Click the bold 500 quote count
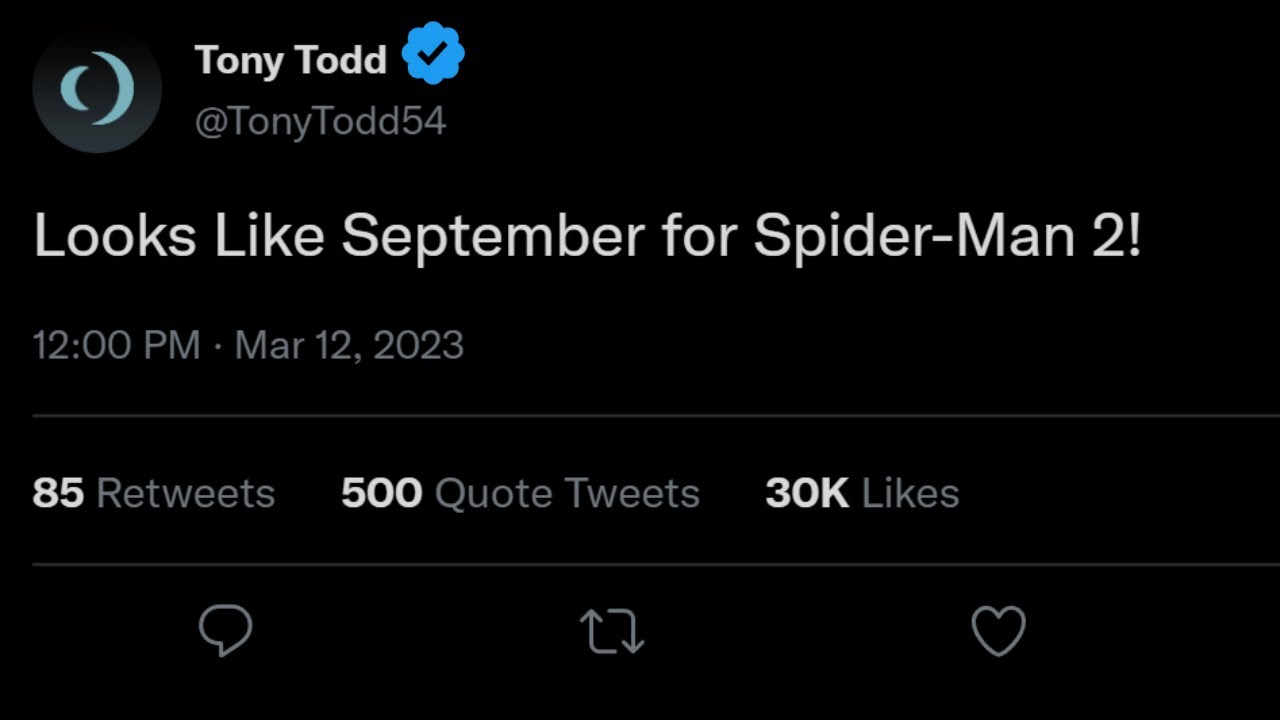 tap(381, 493)
